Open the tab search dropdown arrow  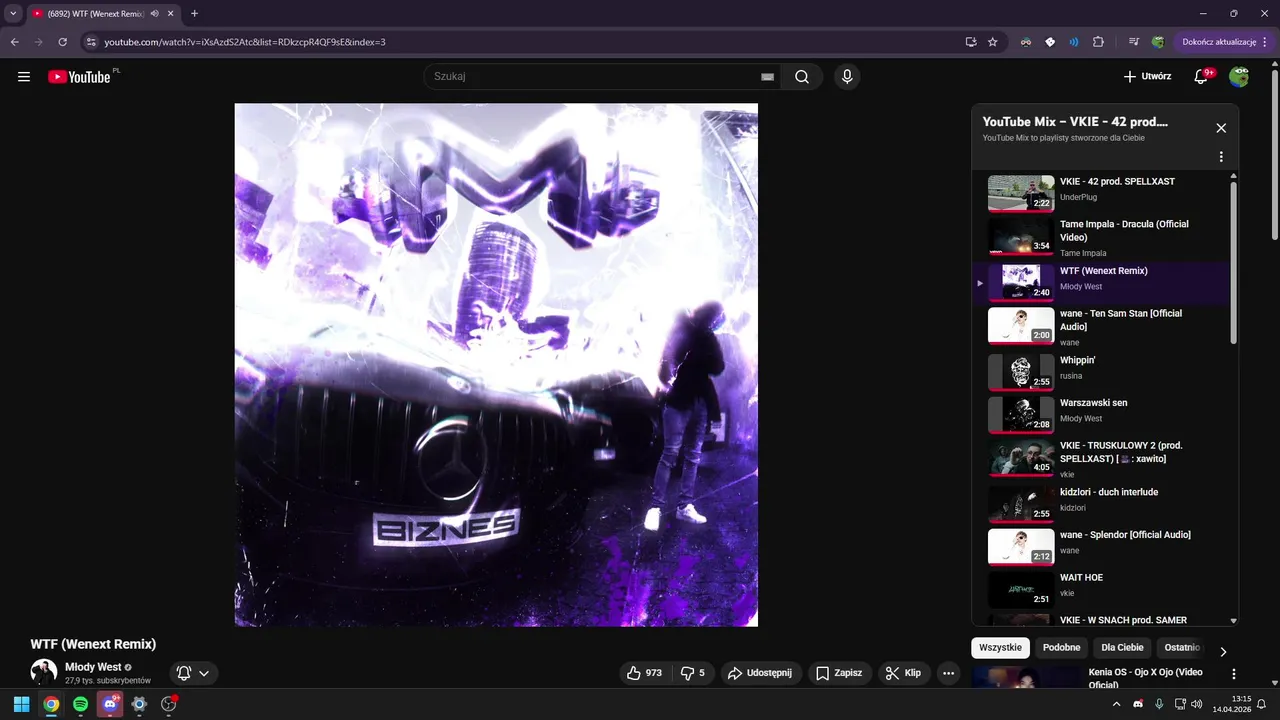click(x=13, y=14)
